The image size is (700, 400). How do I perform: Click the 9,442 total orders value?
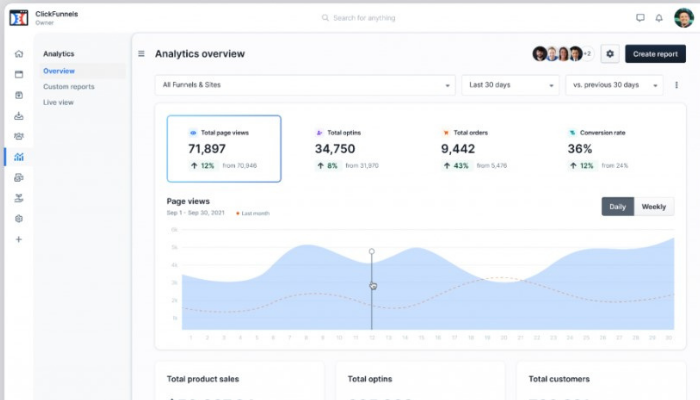tap(458, 149)
